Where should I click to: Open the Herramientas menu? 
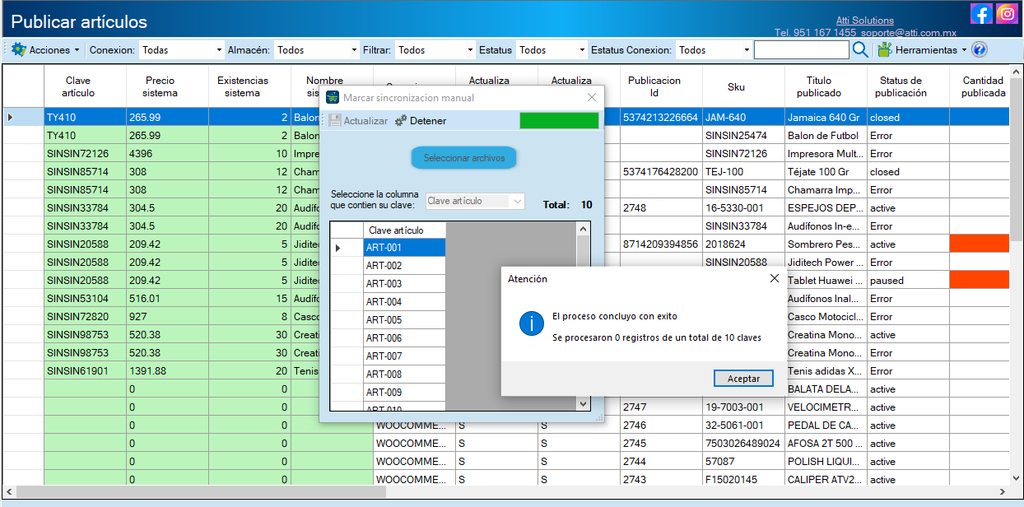[x=922, y=50]
